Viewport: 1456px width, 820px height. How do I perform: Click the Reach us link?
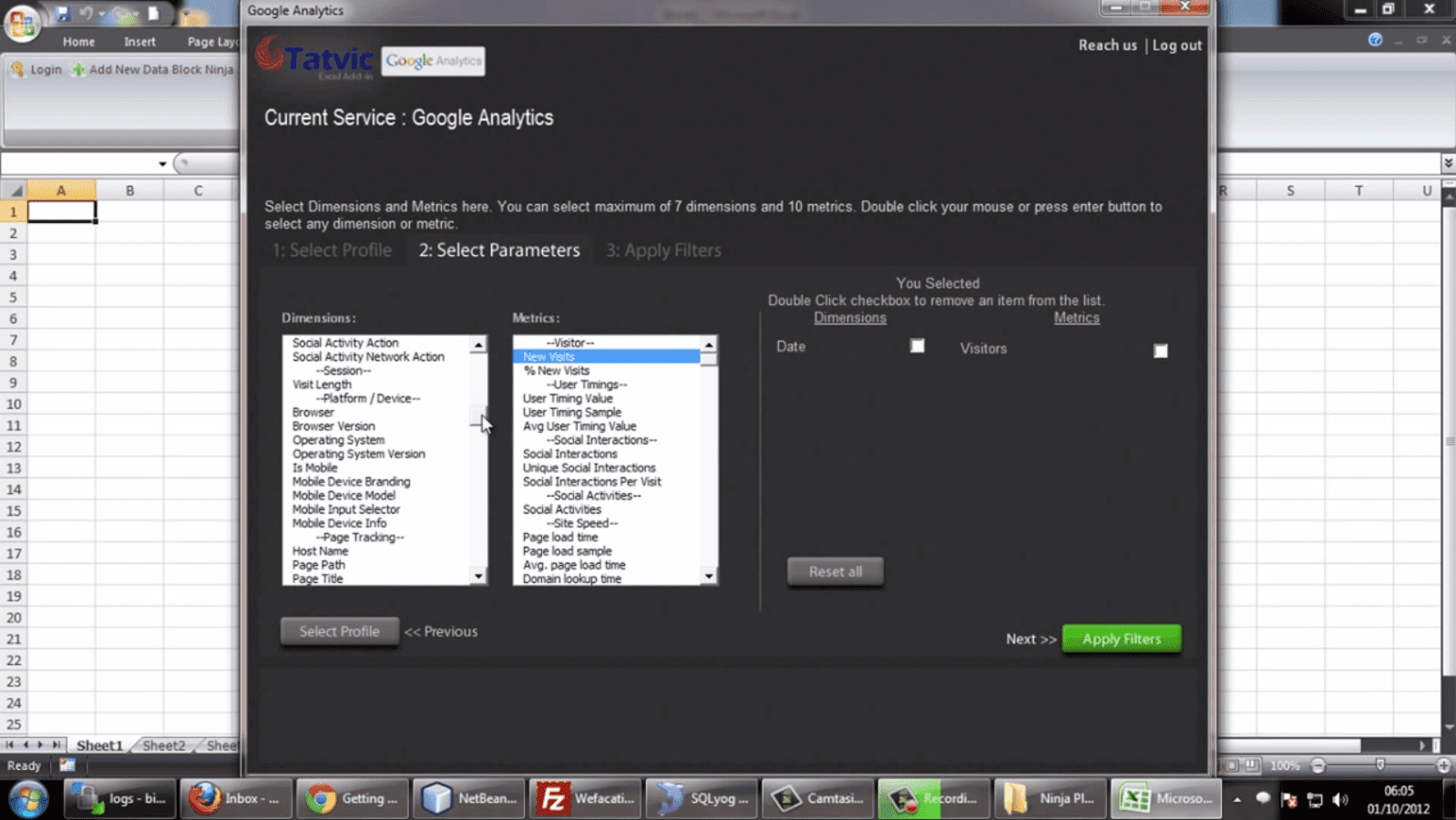click(x=1108, y=46)
